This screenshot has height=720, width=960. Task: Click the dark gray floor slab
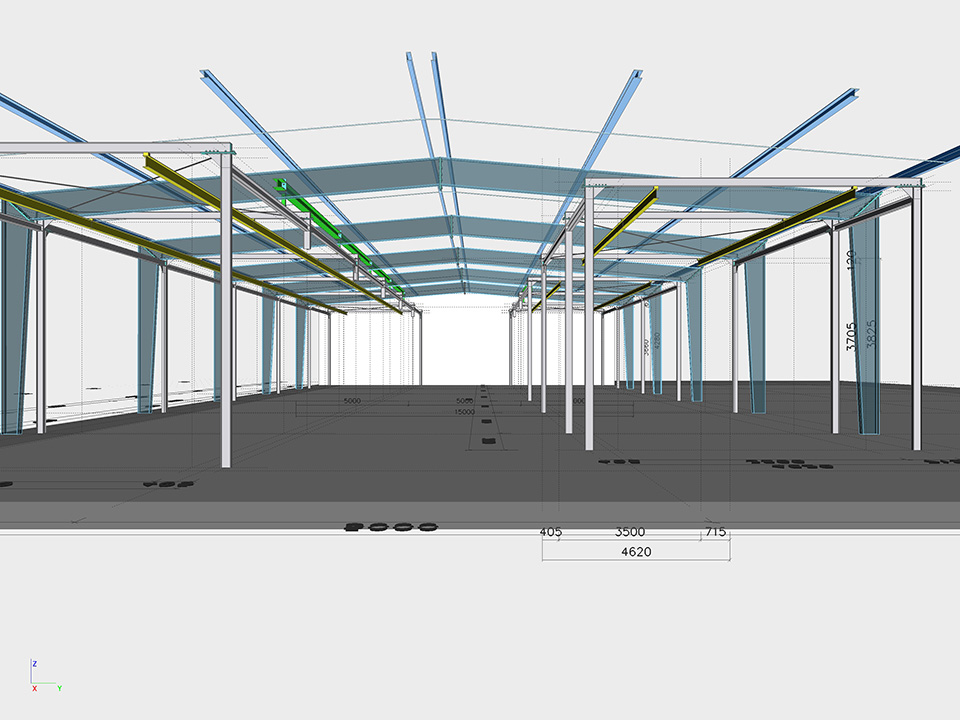[400, 460]
